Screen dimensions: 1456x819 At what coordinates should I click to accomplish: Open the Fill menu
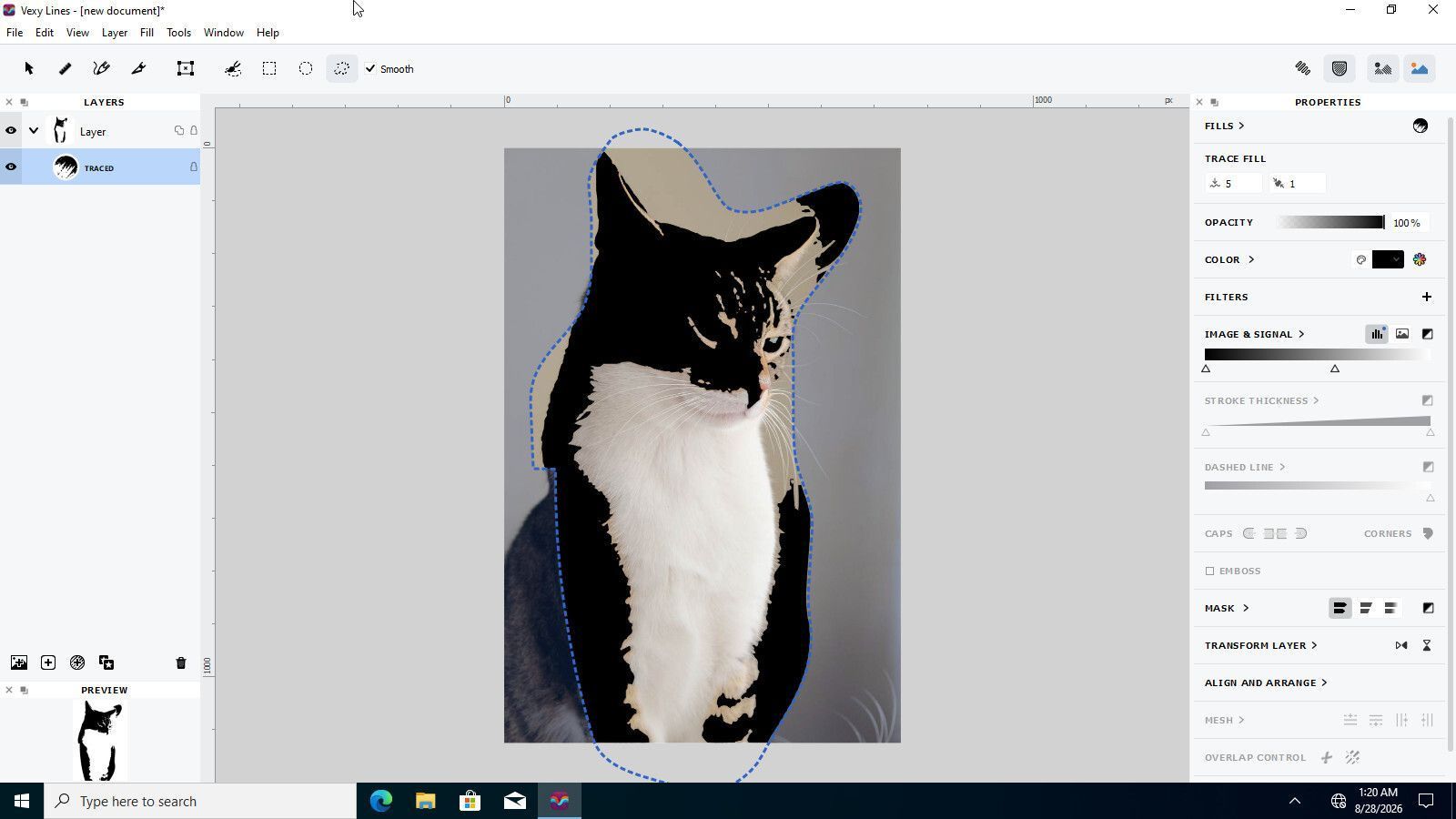pyautogui.click(x=147, y=32)
